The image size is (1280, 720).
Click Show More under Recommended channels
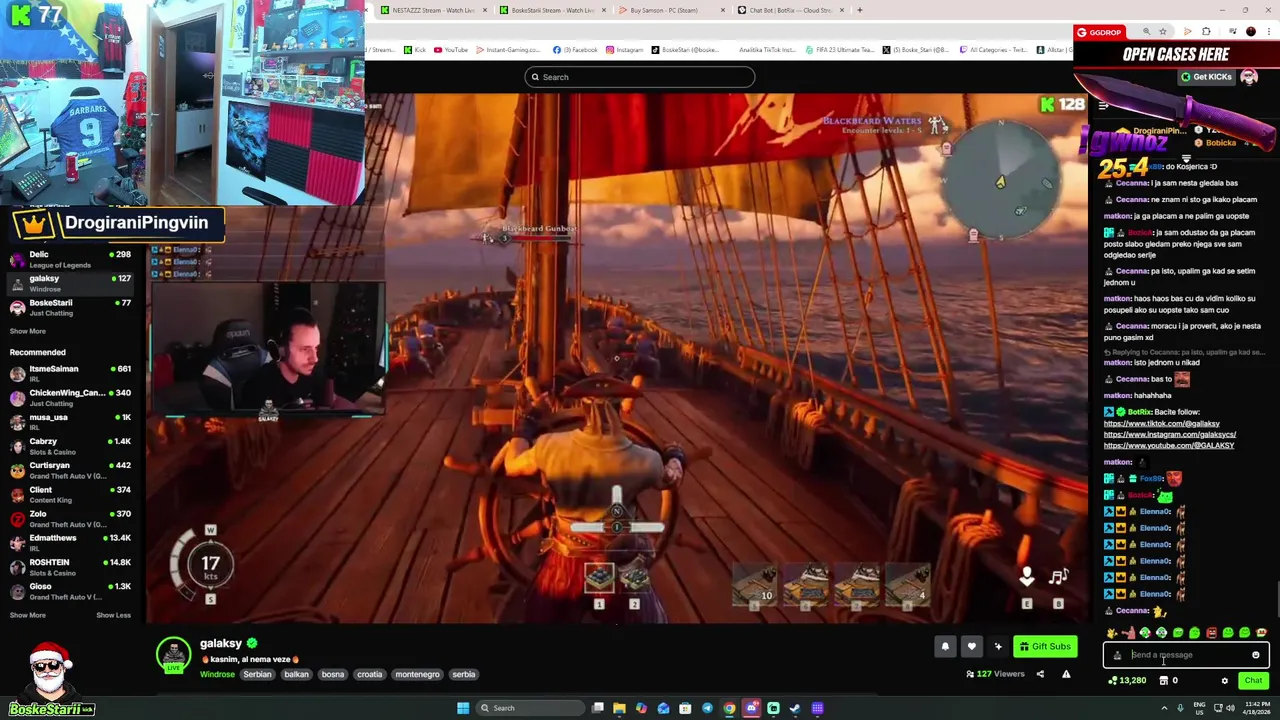click(x=28, y=615)
